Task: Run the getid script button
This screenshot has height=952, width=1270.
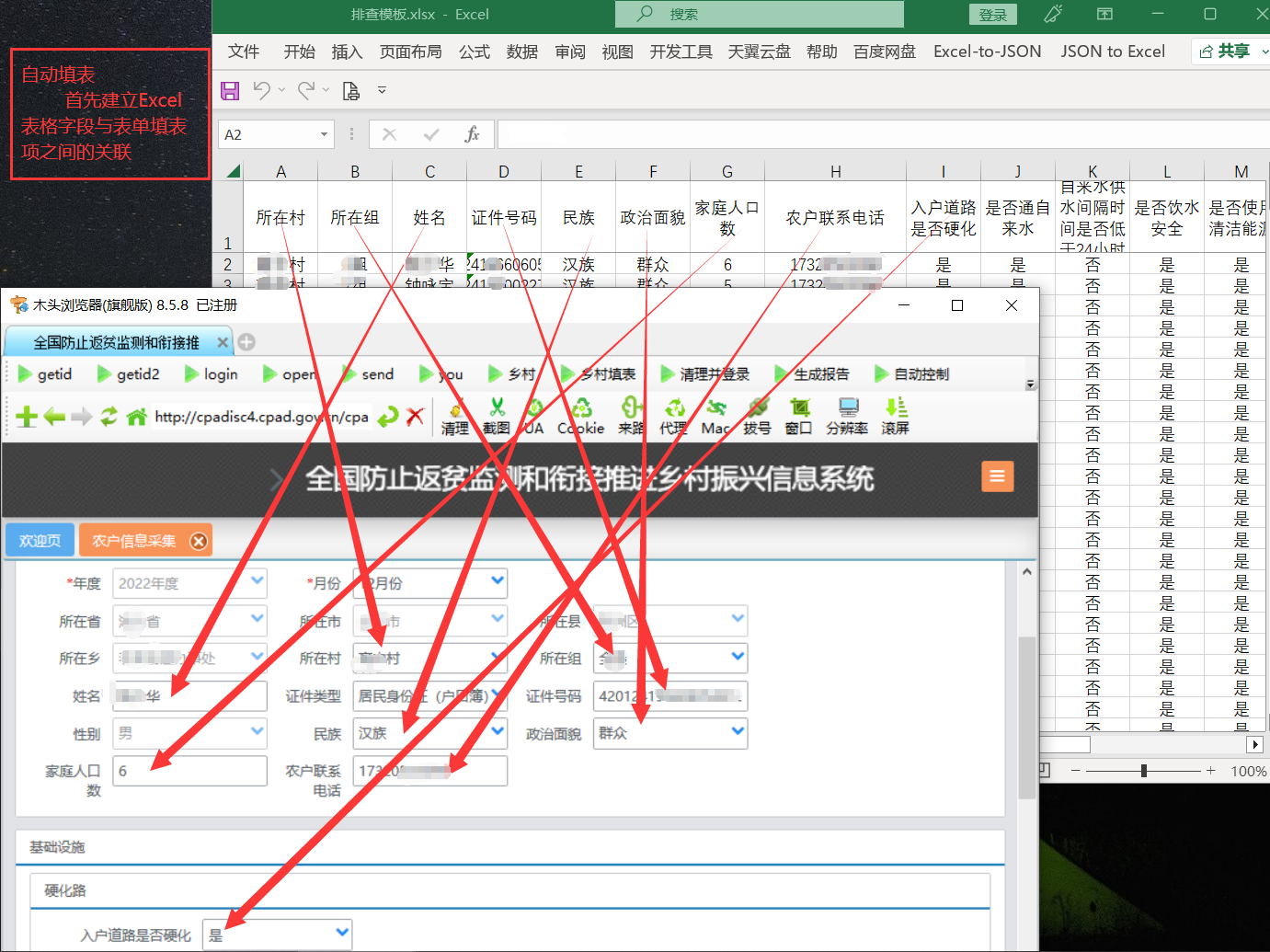Action: [x=44, y=373]
